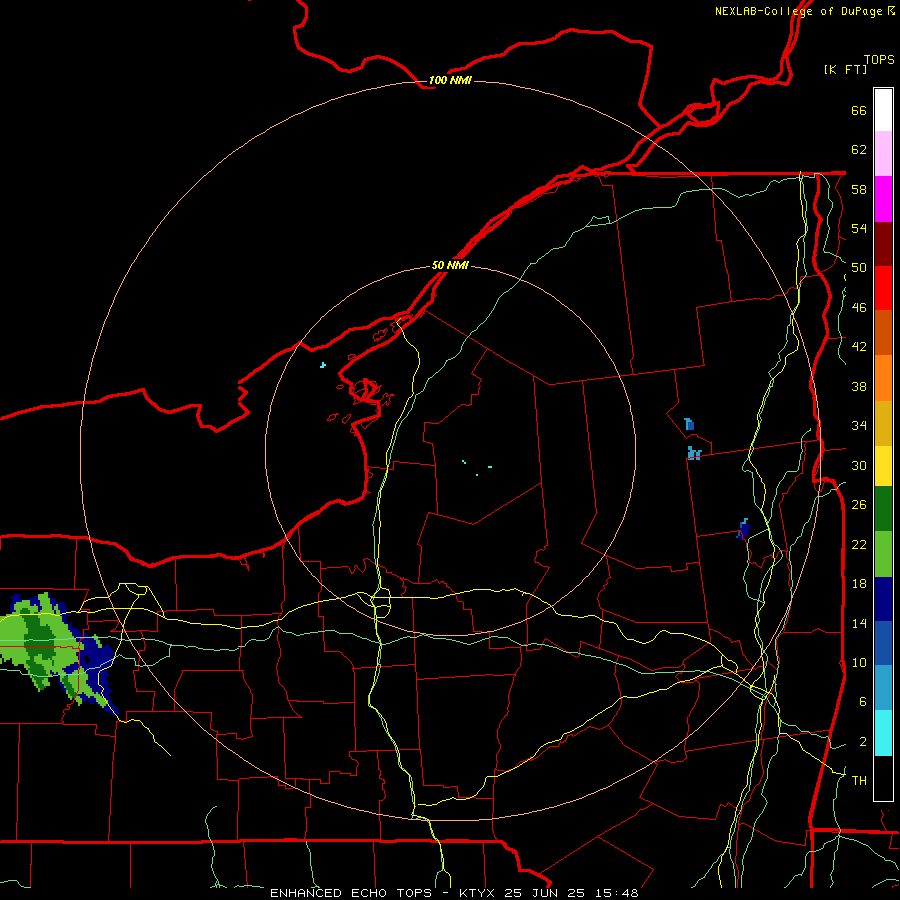Image resolution: width=900 pixels, height=900 pixels.
Task: Select the bright red legend swatch
Action: 883,288
